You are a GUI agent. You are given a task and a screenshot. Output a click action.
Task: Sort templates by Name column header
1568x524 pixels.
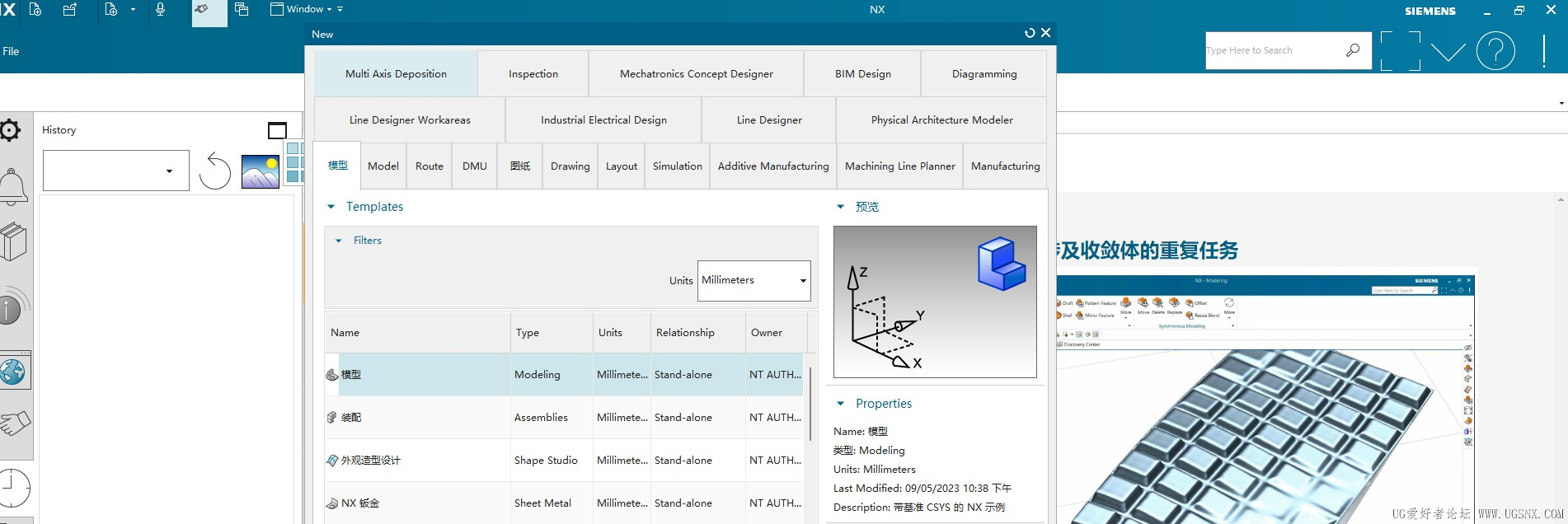417,333
